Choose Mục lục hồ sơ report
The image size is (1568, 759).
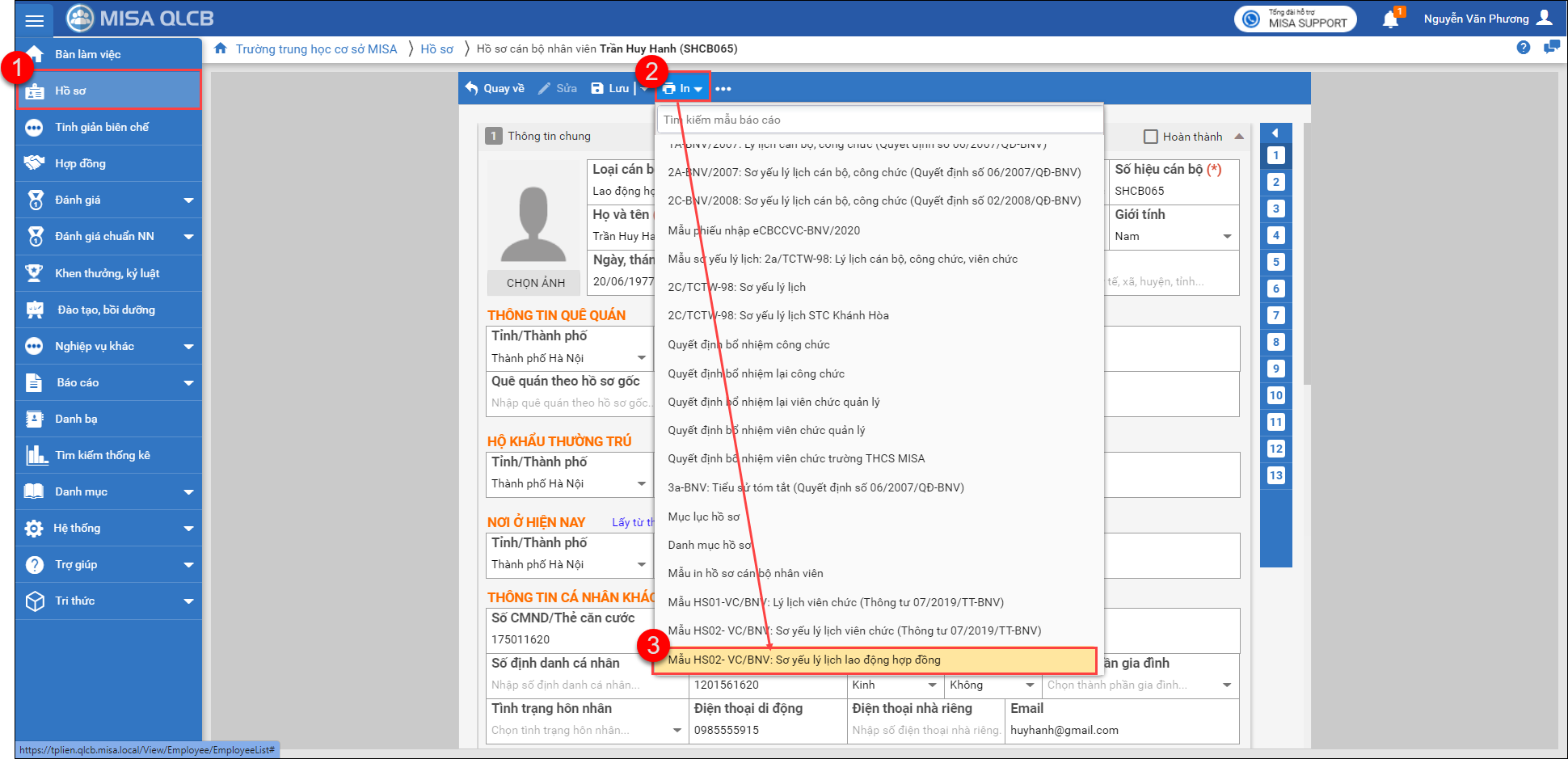703,517
